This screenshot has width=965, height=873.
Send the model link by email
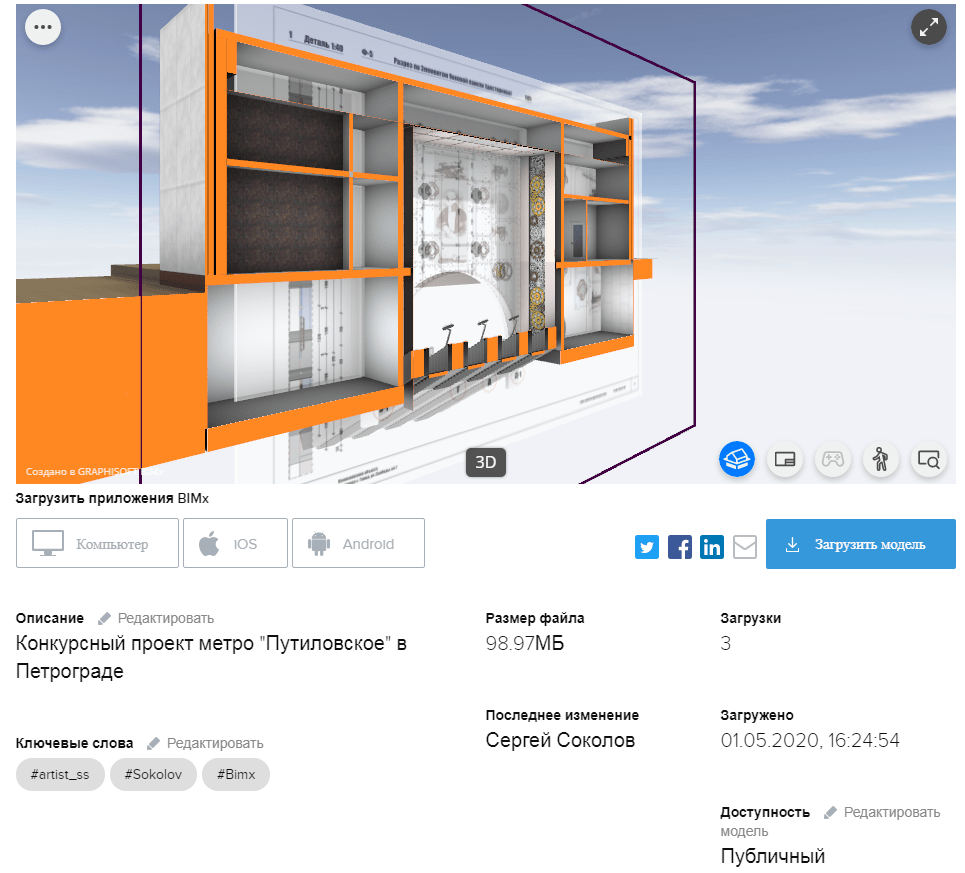pos(745,546)
